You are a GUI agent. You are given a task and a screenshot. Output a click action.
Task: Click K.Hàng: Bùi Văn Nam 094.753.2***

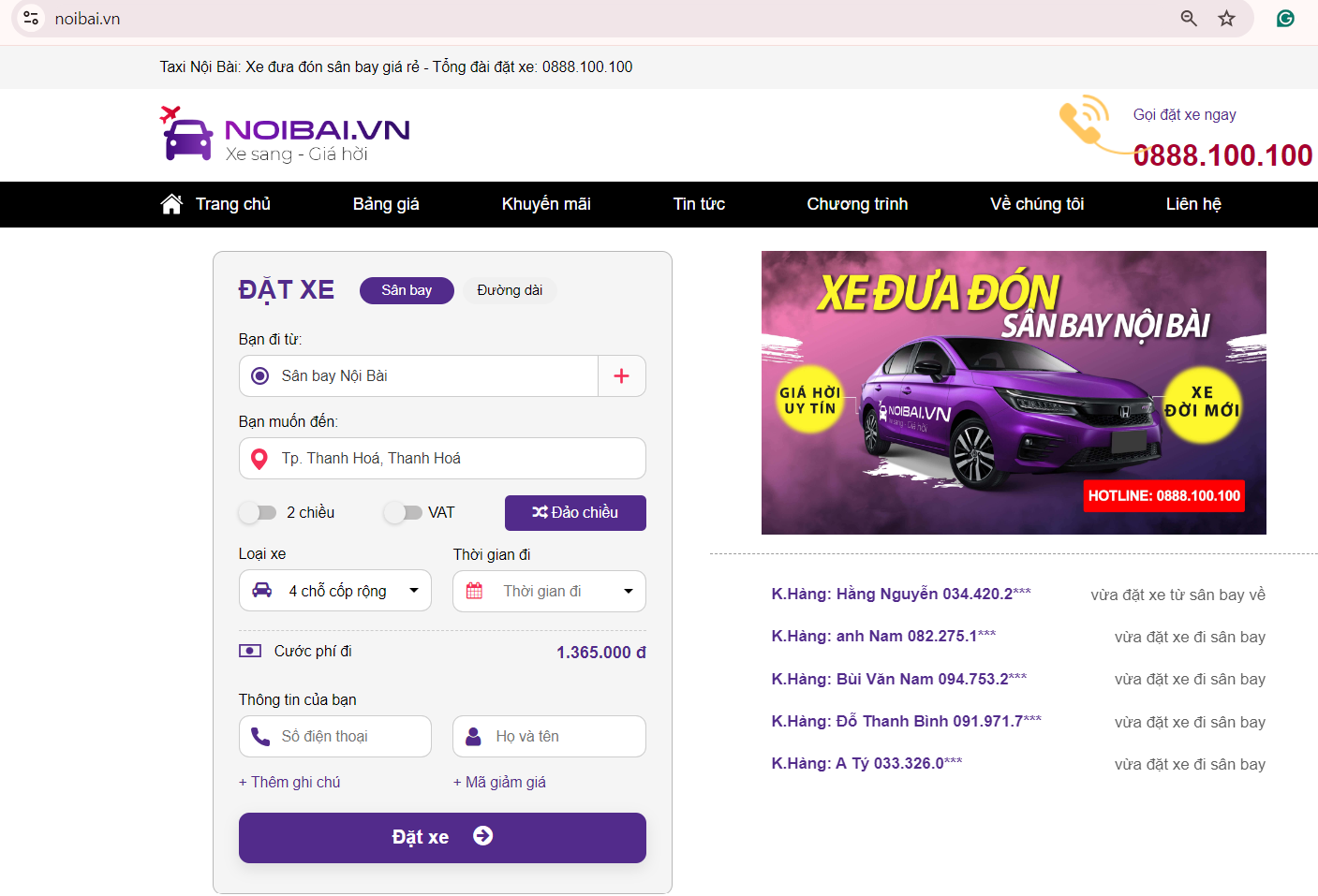(x=899, y=679)
